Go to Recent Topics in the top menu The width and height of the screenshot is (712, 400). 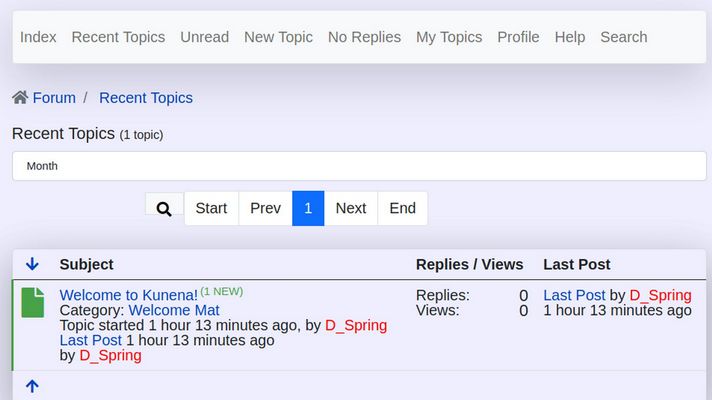pos(118,37)
